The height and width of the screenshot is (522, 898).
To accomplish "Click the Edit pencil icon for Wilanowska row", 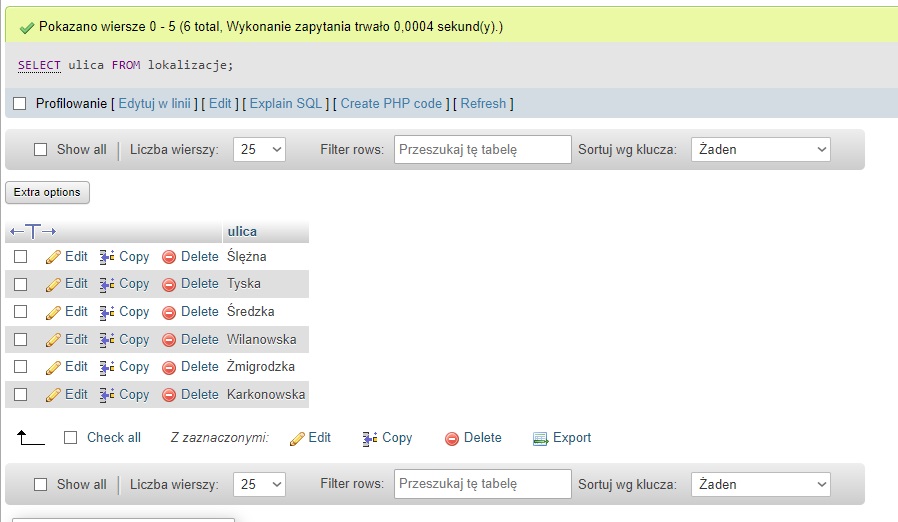I will coord(54,340).
